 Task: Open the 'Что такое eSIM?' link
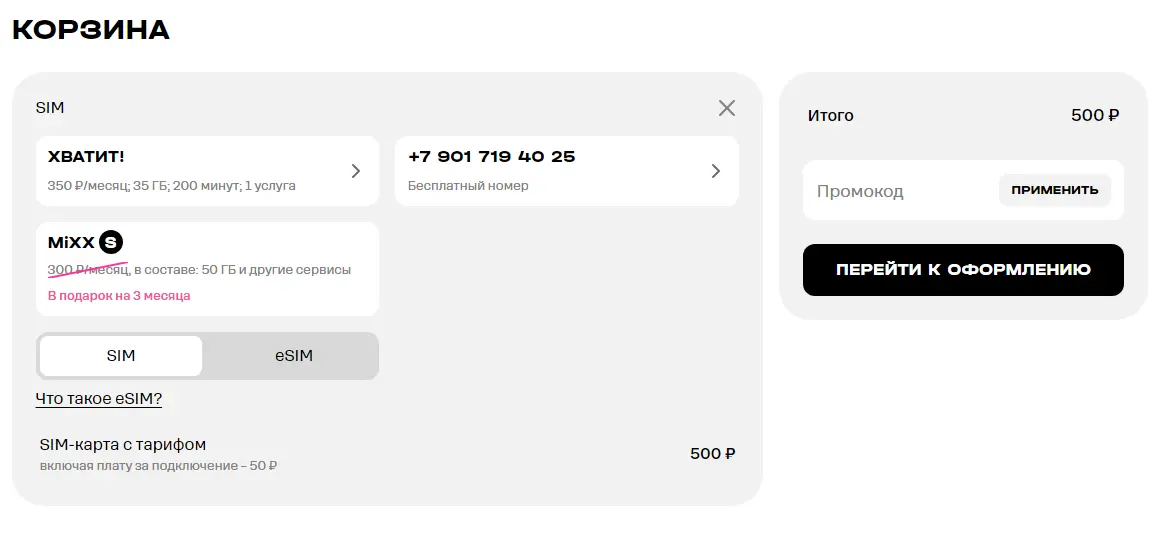click(x=99, y=398)
